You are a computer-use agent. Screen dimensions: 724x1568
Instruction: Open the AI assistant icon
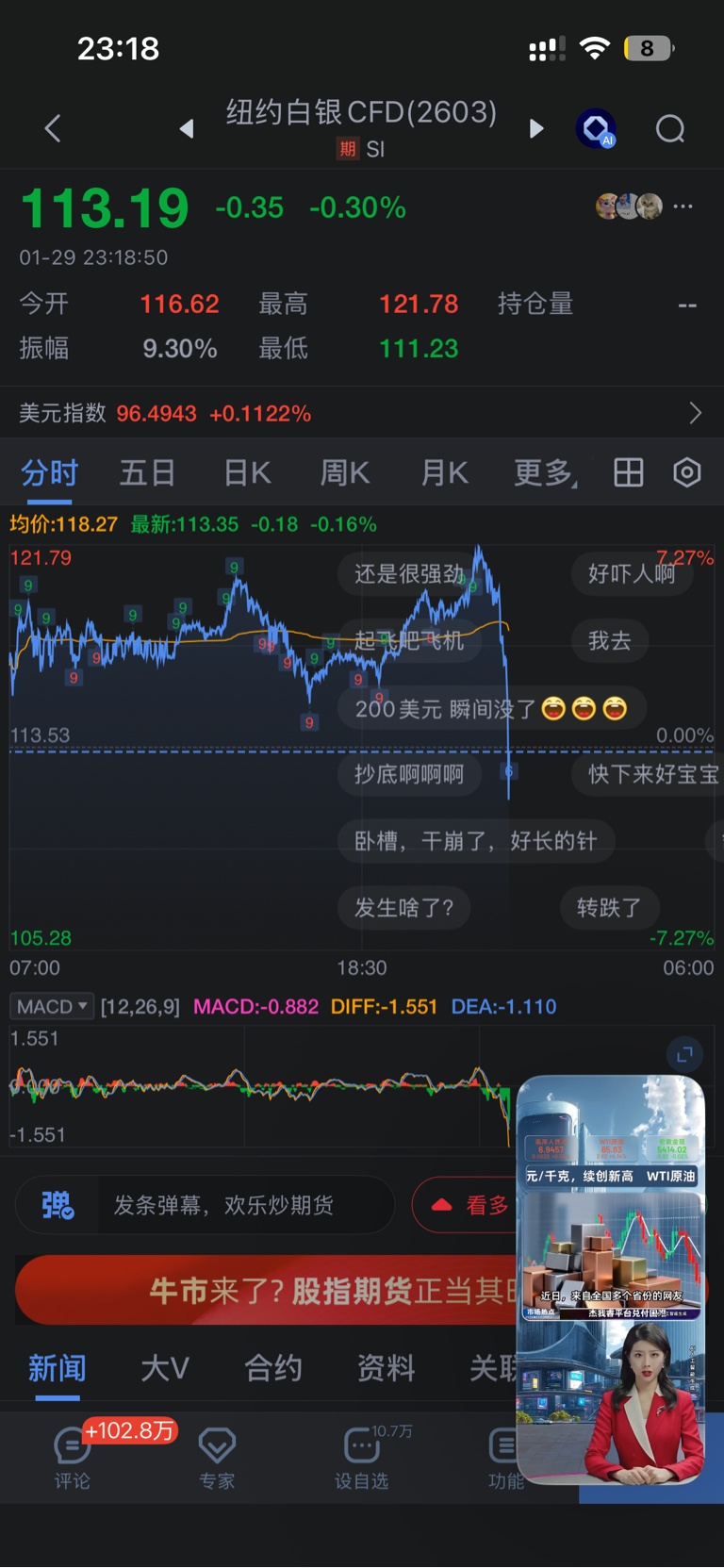597,128
